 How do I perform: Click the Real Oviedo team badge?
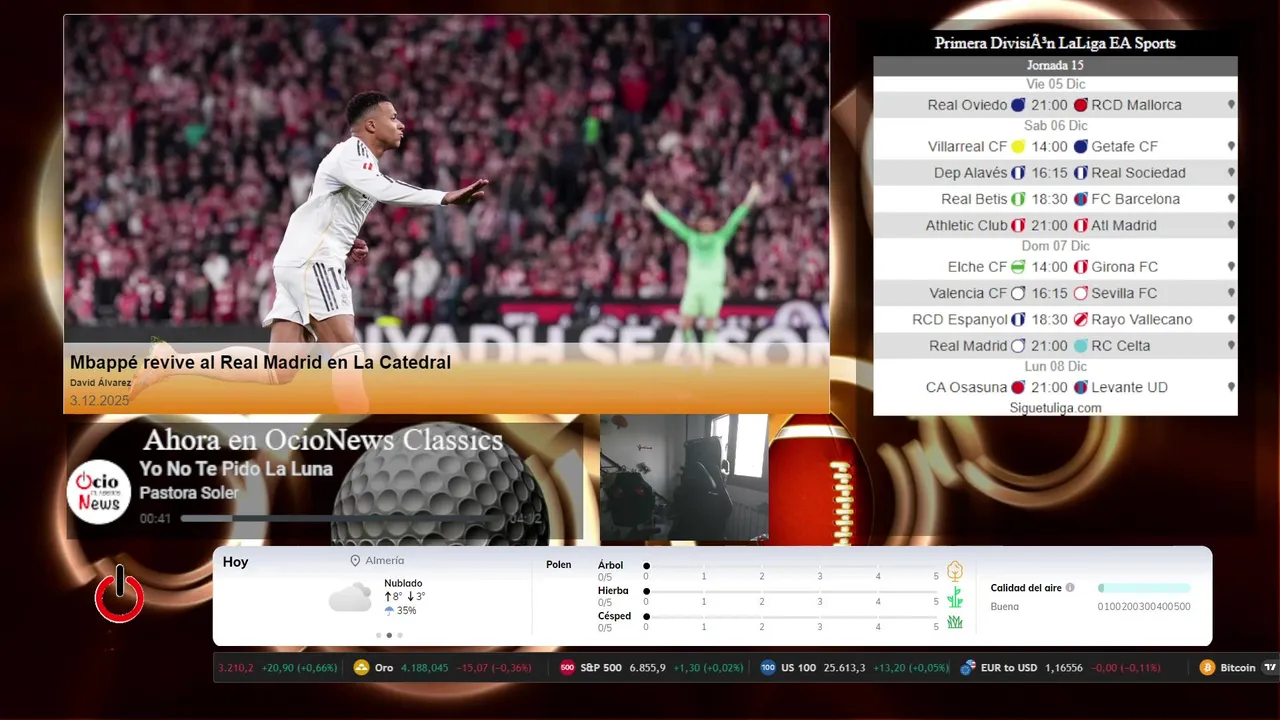click(x=1018, y=105)
